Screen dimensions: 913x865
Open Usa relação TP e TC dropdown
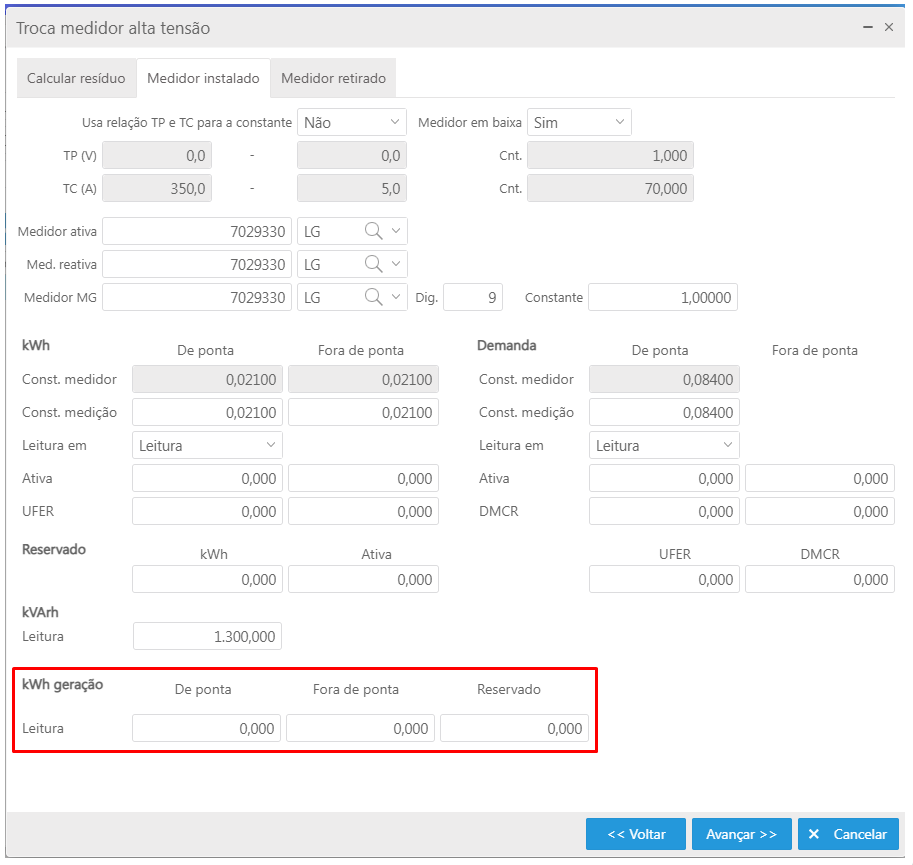click(352, 122)
